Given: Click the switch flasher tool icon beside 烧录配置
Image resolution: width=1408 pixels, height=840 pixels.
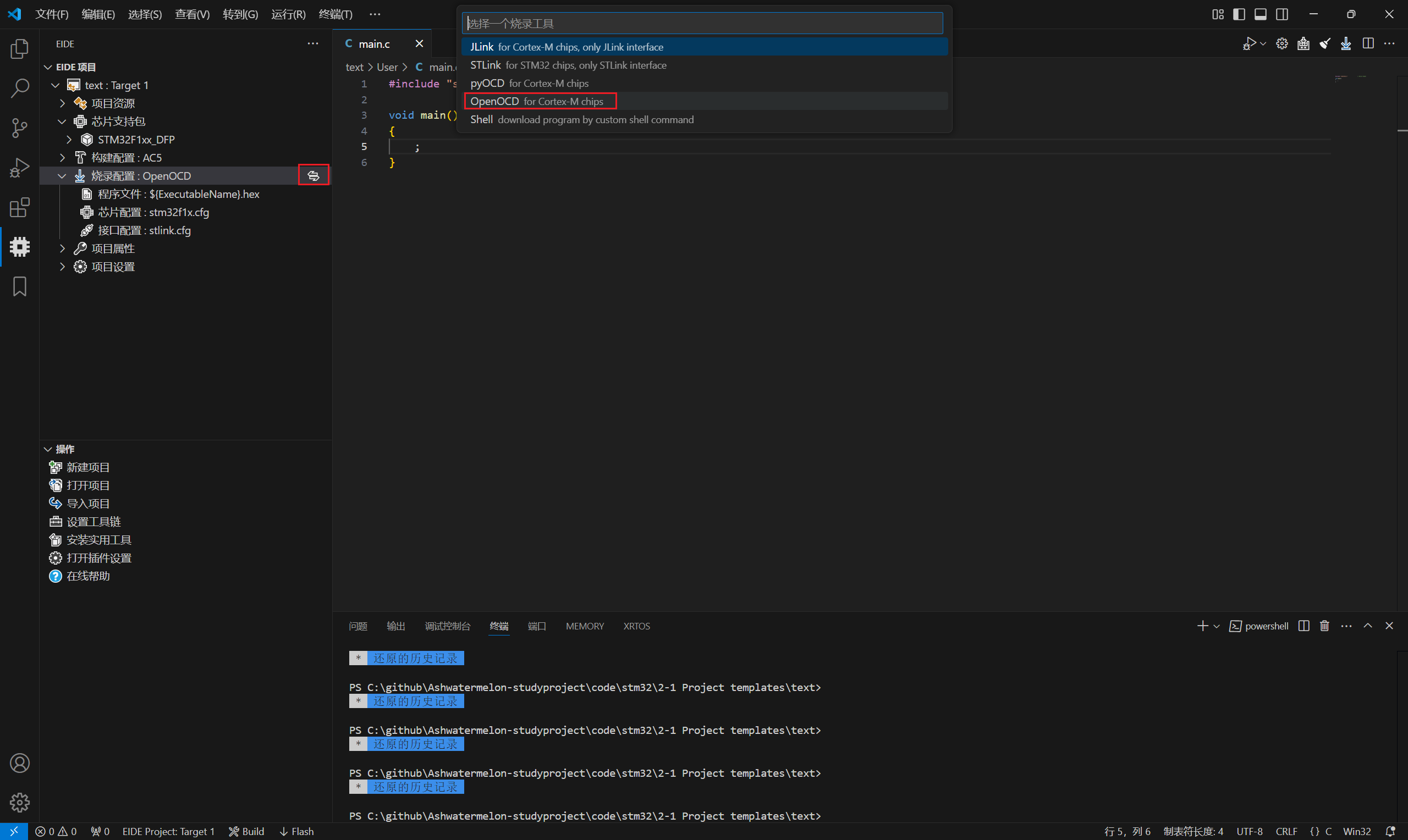Looking at the screenshot, I should coord(313,176).
